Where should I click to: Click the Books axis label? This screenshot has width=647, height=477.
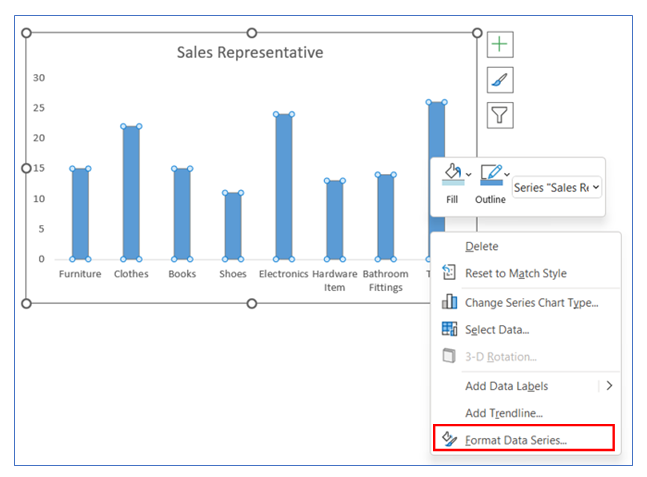tap(182, 274)
